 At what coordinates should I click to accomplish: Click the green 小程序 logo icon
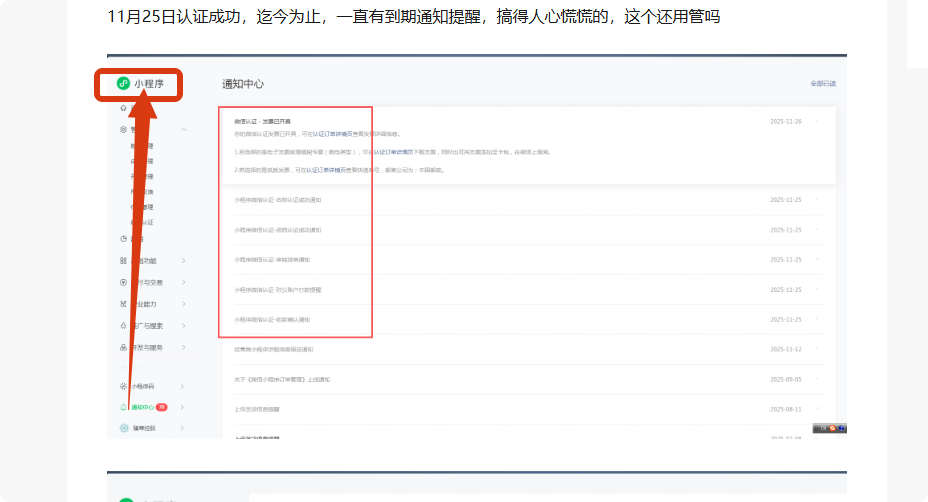(x=123, y=83)
